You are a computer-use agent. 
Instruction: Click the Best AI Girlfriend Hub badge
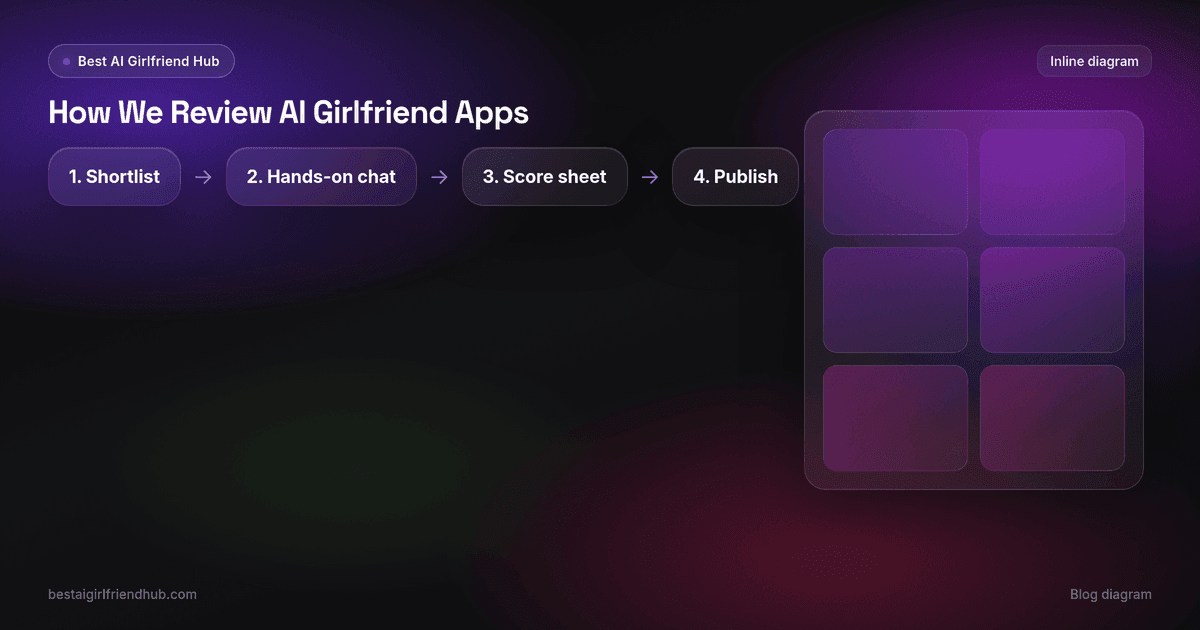coord(141,61)
